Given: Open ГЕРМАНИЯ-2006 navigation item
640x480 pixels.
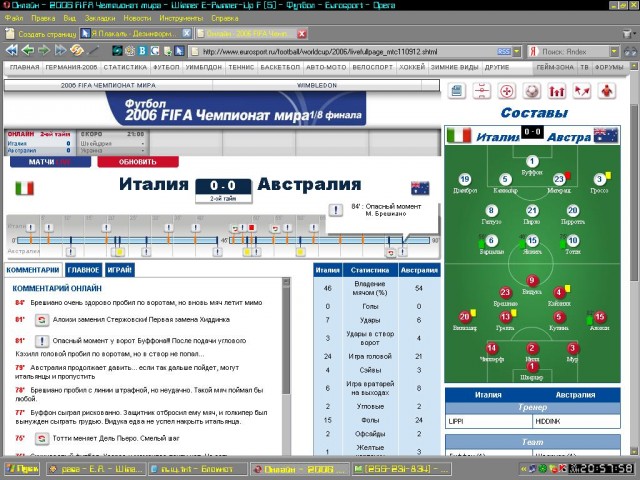Looking at the screenshot, I should (x=71, y=67).
